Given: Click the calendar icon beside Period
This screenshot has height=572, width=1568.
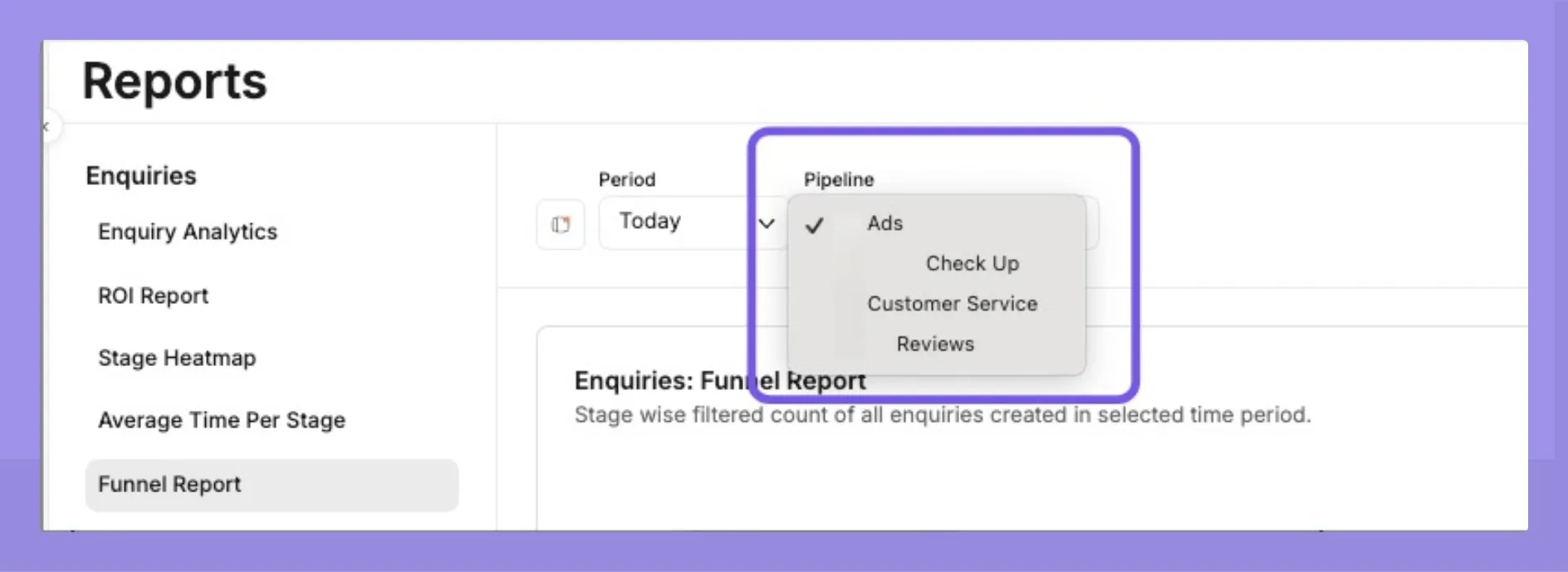Looking at the screenshot, I should coord(561,224).
